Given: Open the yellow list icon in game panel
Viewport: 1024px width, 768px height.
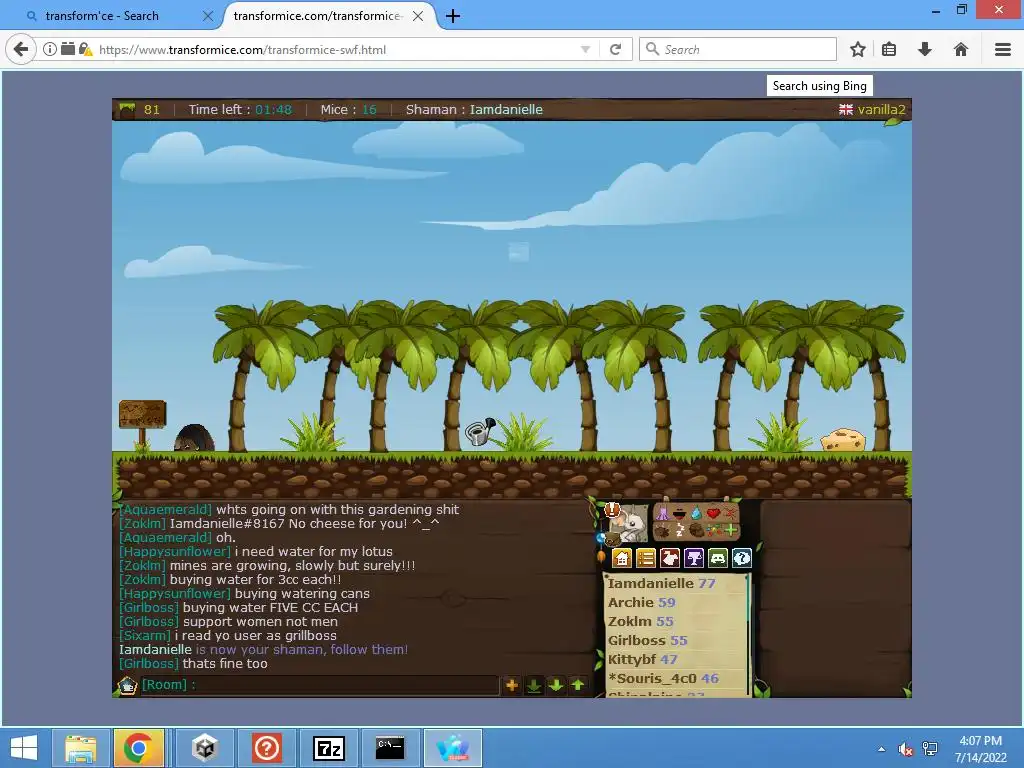Looking at the screenshot, I should pos(646,558).
